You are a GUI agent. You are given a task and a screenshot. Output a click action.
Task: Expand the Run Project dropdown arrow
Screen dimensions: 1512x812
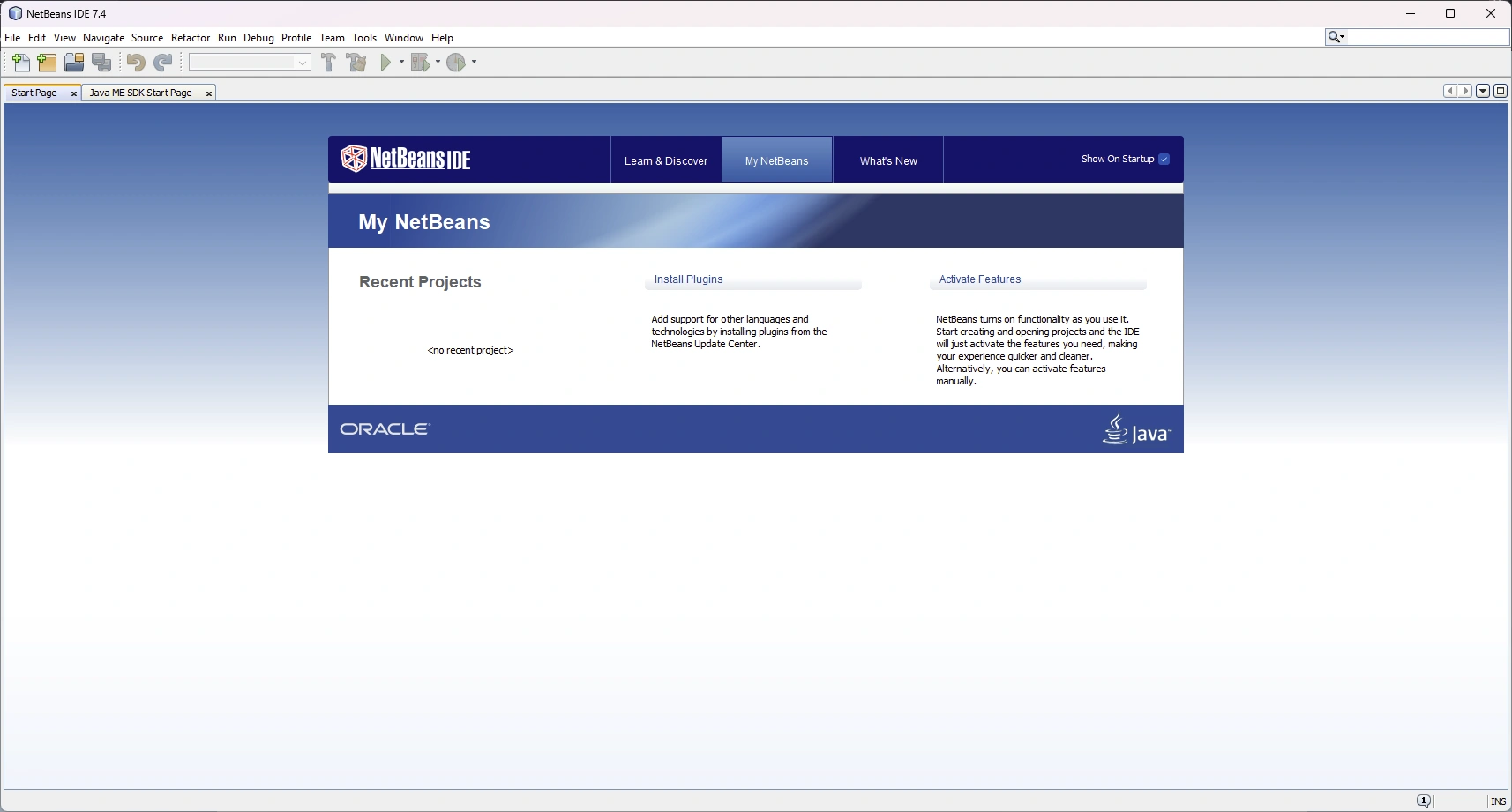pyautogui.click(x=401, y=62)
